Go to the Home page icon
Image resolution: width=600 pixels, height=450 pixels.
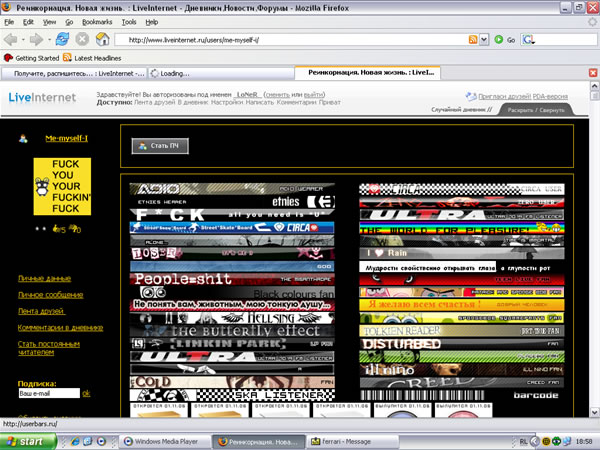(103, 39)
